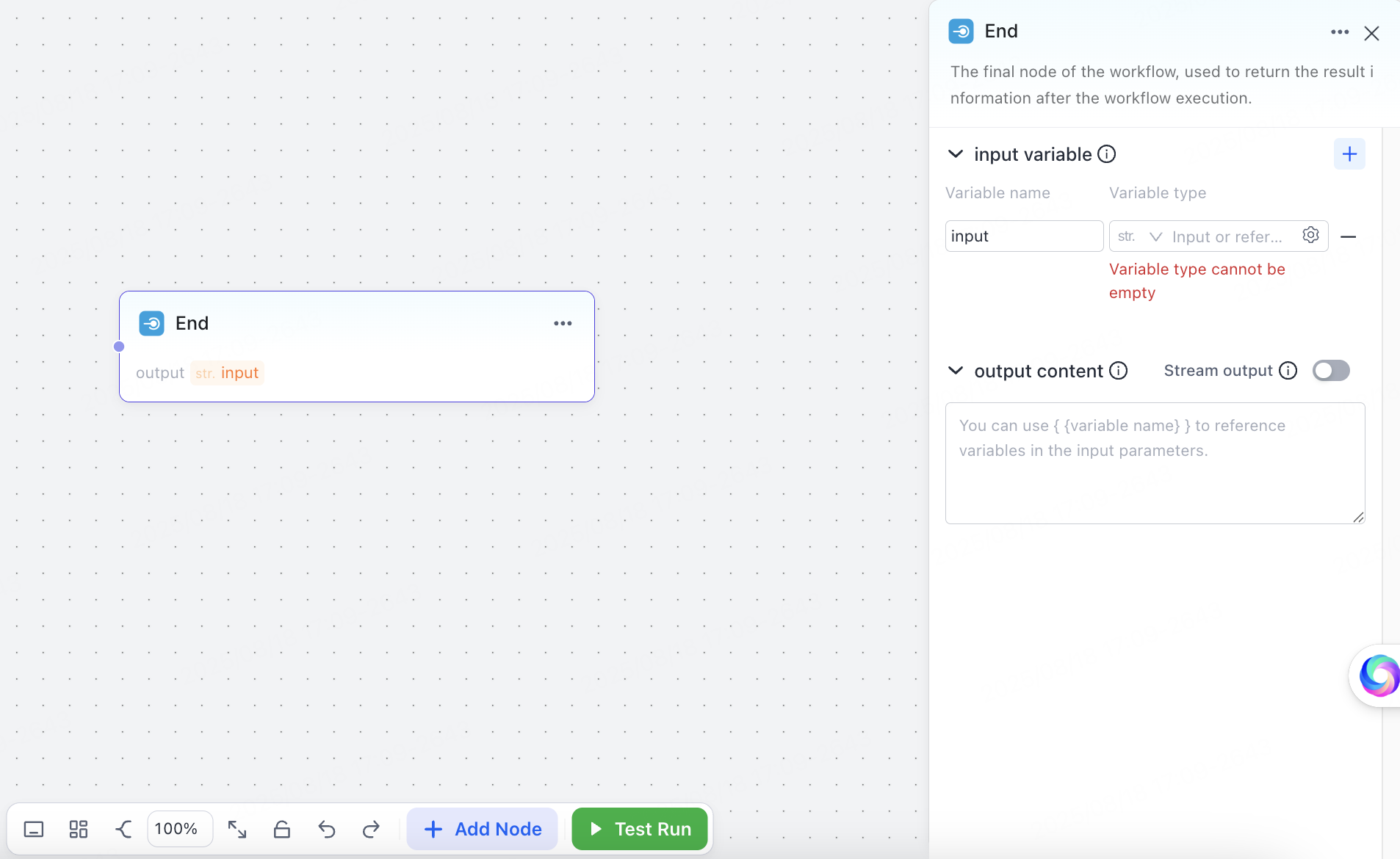1400x859 pixels.
Task: Close the End settings panel
Action: (1371, 33)
